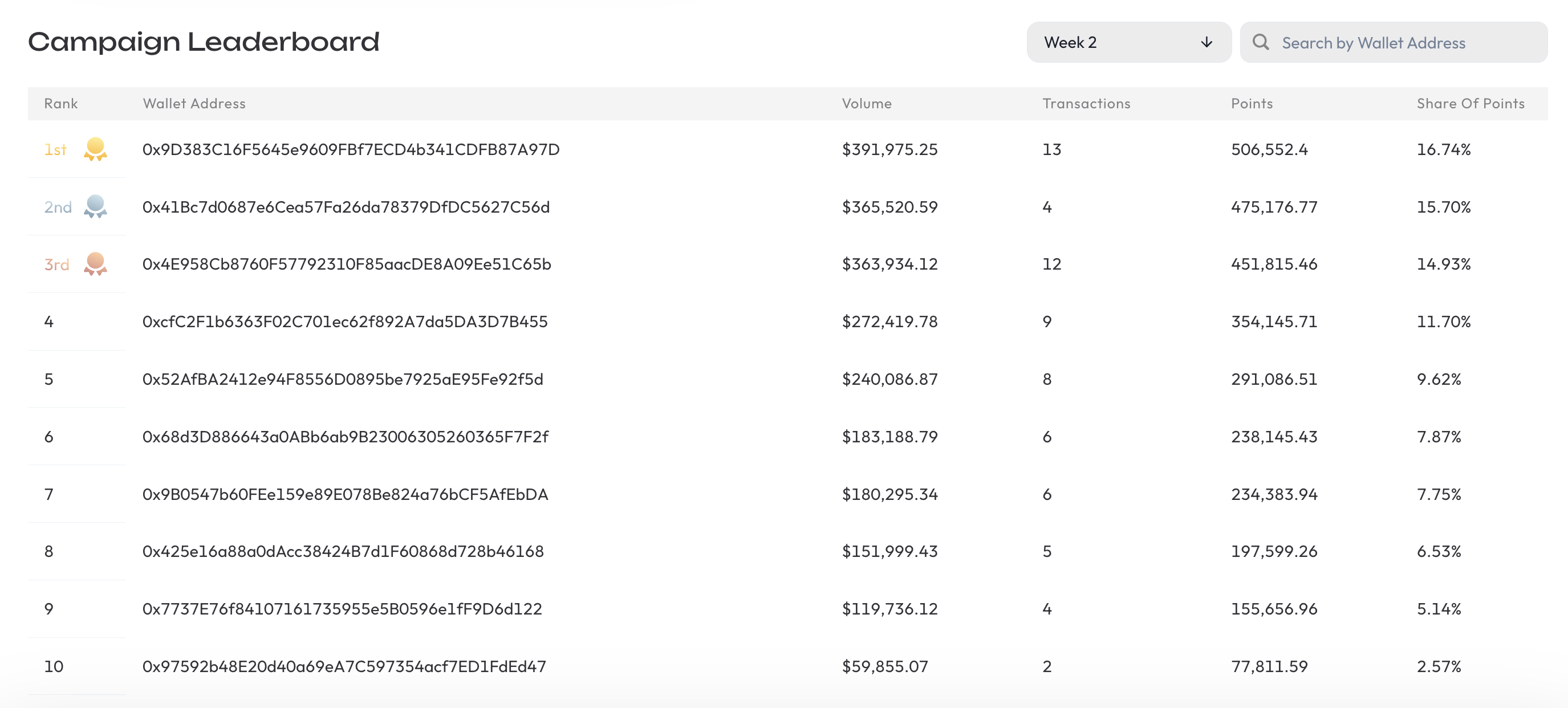
Task: Click rank 10 wallet address 0x97592b48...
Action: click(x=344, y=666)
